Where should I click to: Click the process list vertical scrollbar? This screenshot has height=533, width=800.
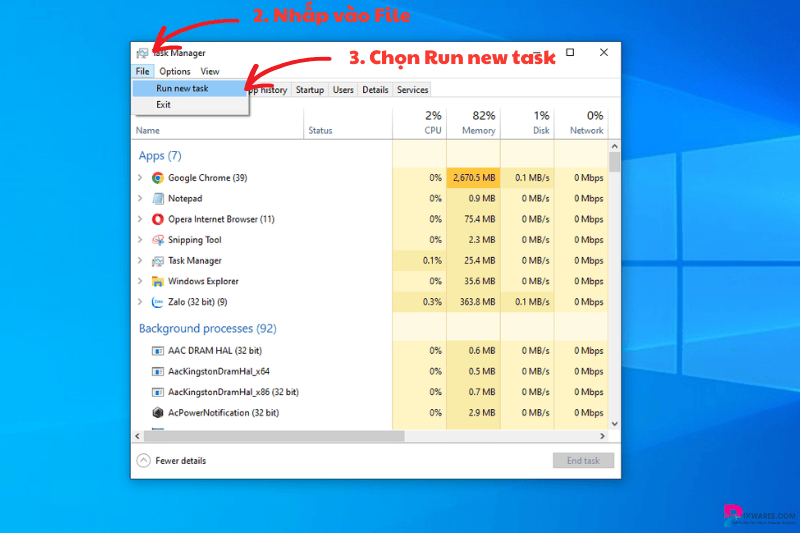point(614,290)
